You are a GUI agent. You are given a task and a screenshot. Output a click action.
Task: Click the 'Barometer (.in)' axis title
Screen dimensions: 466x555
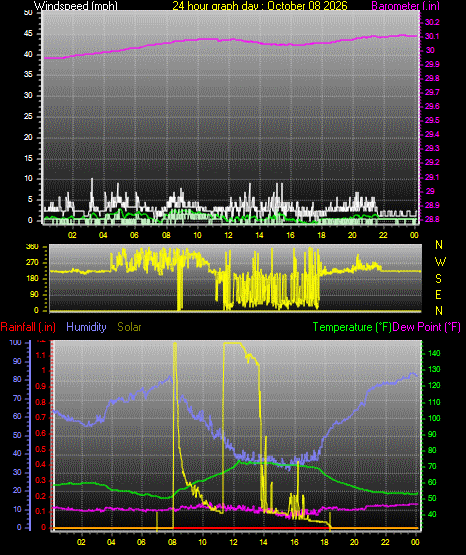pyautogui.click(x=405, y=6)
